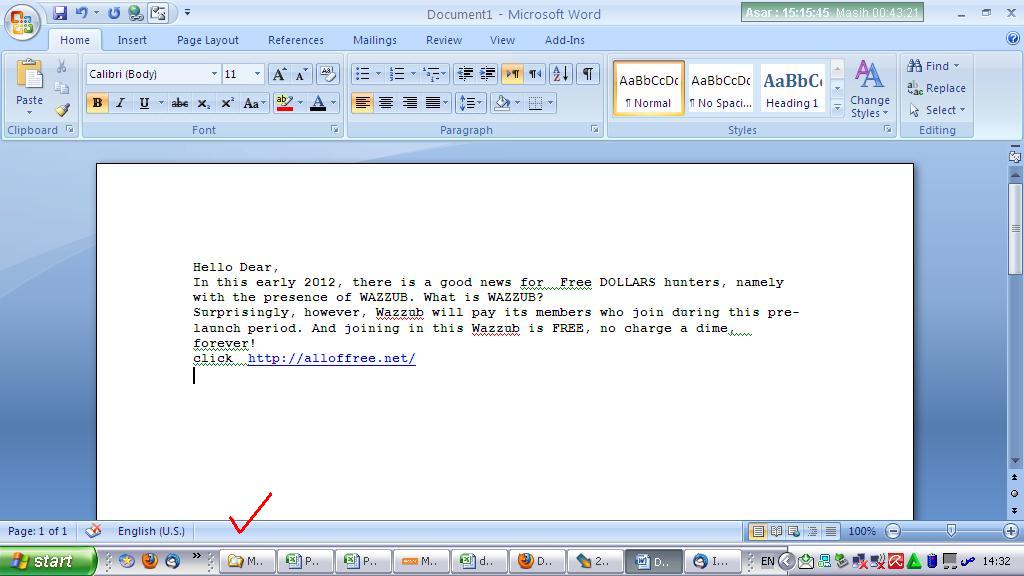The image size is (1024, 576).
Task: Switch to Web Layout view
Action: (793, 532)
